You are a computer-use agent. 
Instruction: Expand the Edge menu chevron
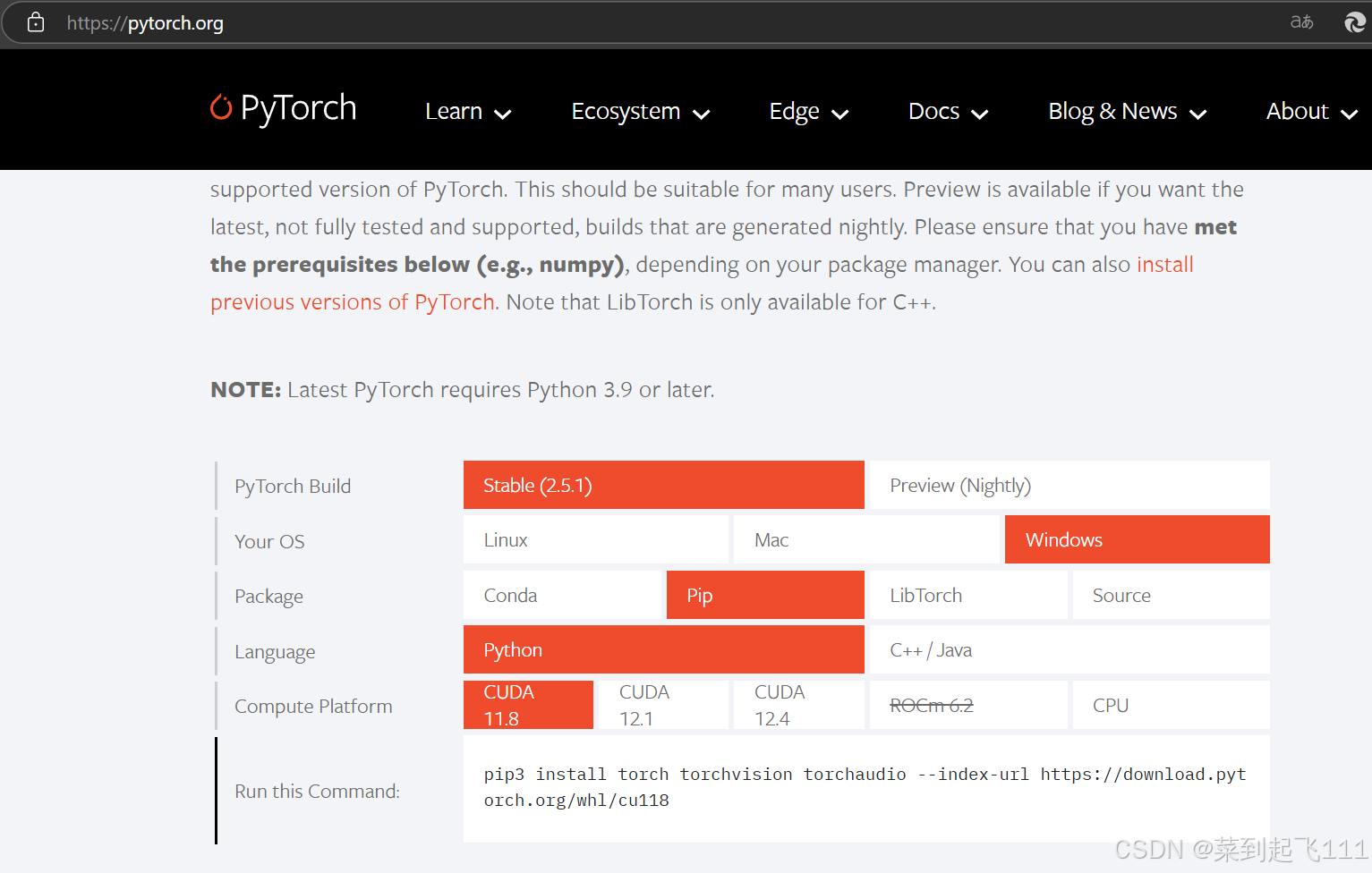[839, 114]
